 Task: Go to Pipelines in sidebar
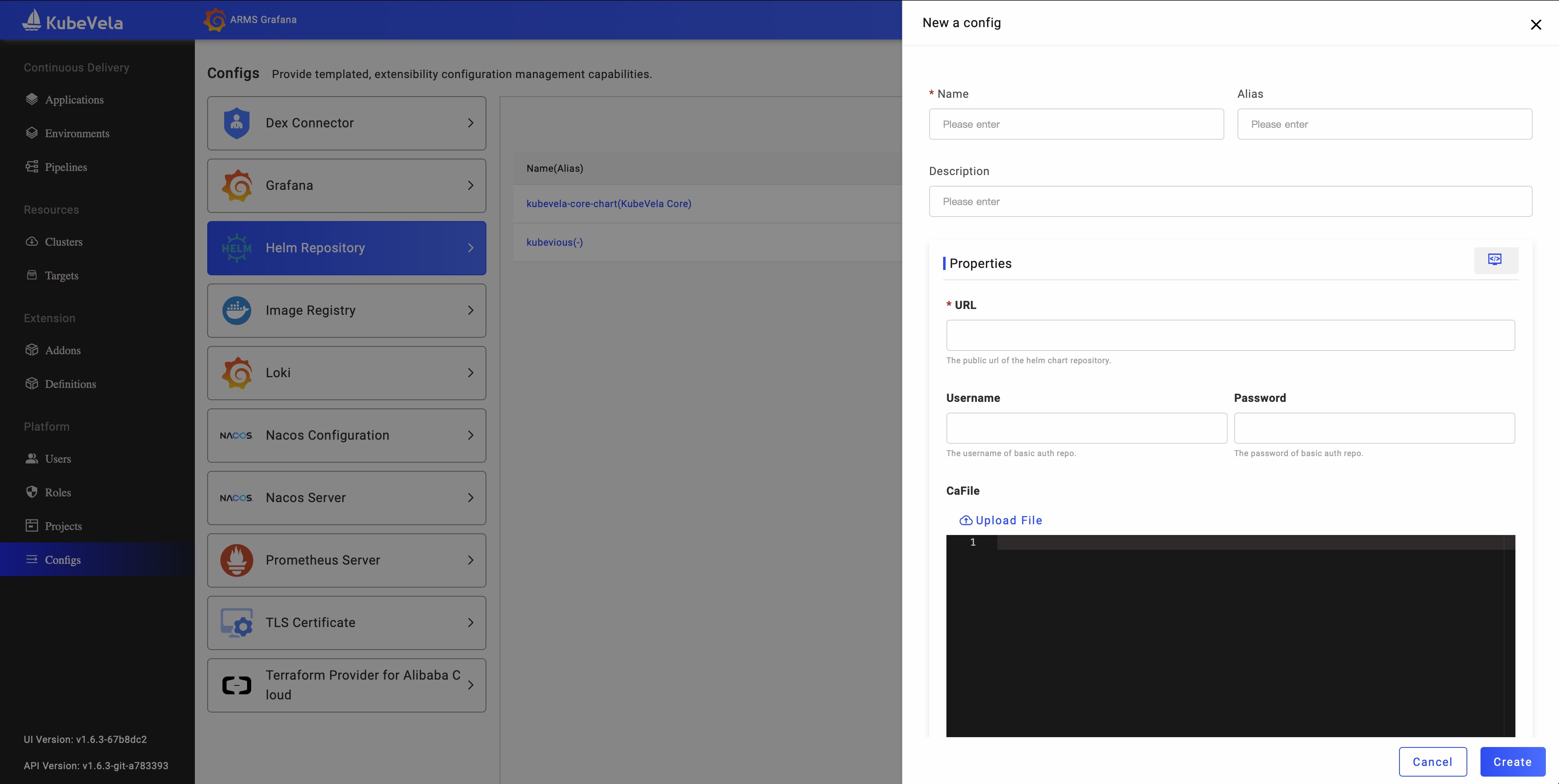coord(65,167)
